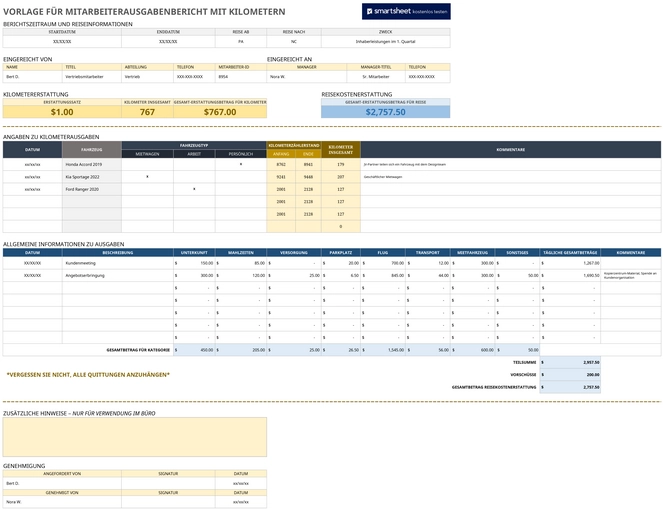Select the title cell 'Vertriebsmitarbeiter'
This screenshot has width=663, height=510.
coord(92,77)
